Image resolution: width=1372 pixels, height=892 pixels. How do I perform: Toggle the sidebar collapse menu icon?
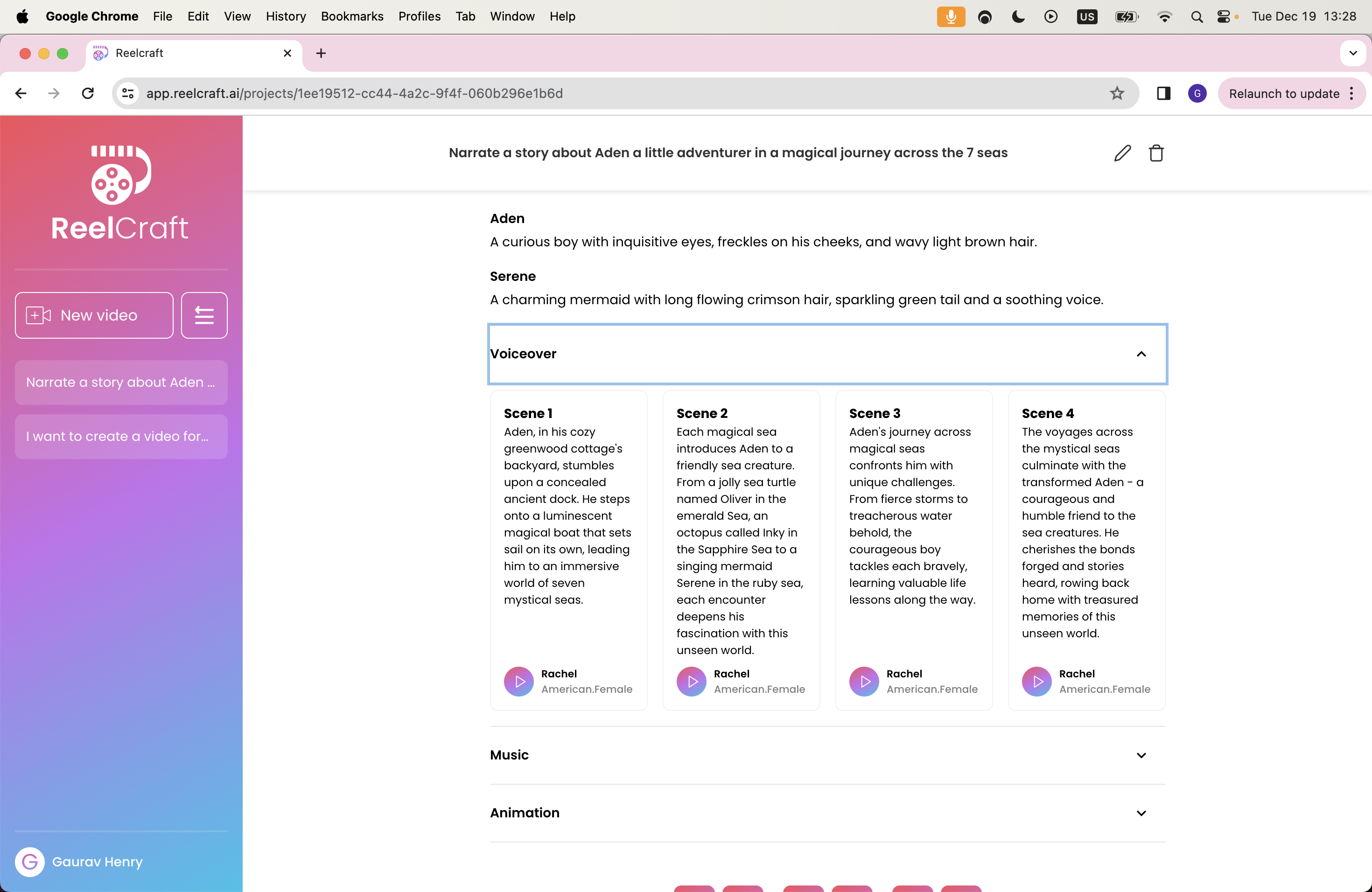click(204, 315)
